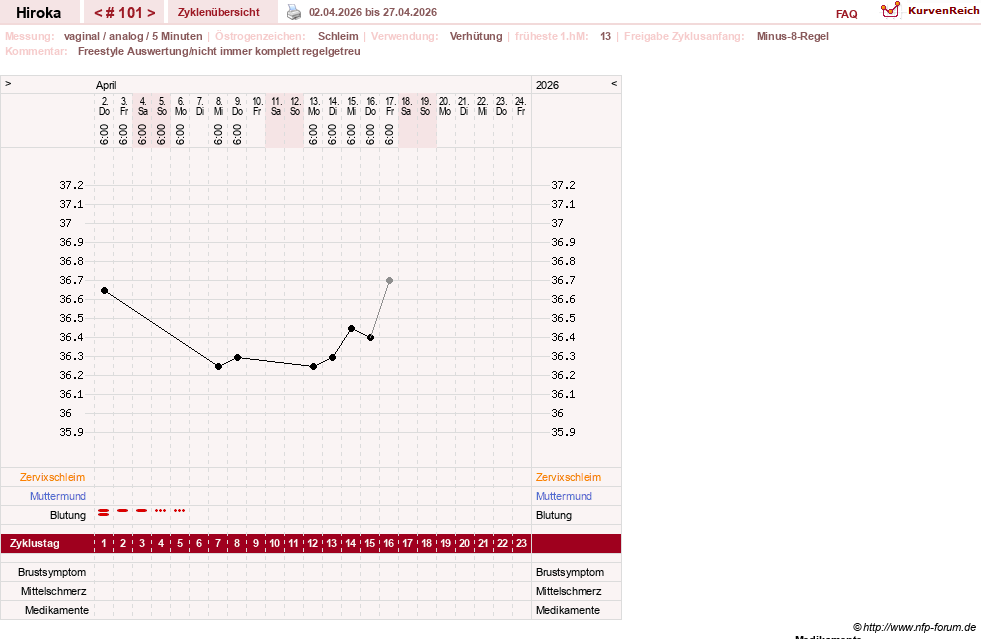Image resolution: width=981 pixels, height=639 pixels.
Task: Click the printer icon
Action: (293, 12)
